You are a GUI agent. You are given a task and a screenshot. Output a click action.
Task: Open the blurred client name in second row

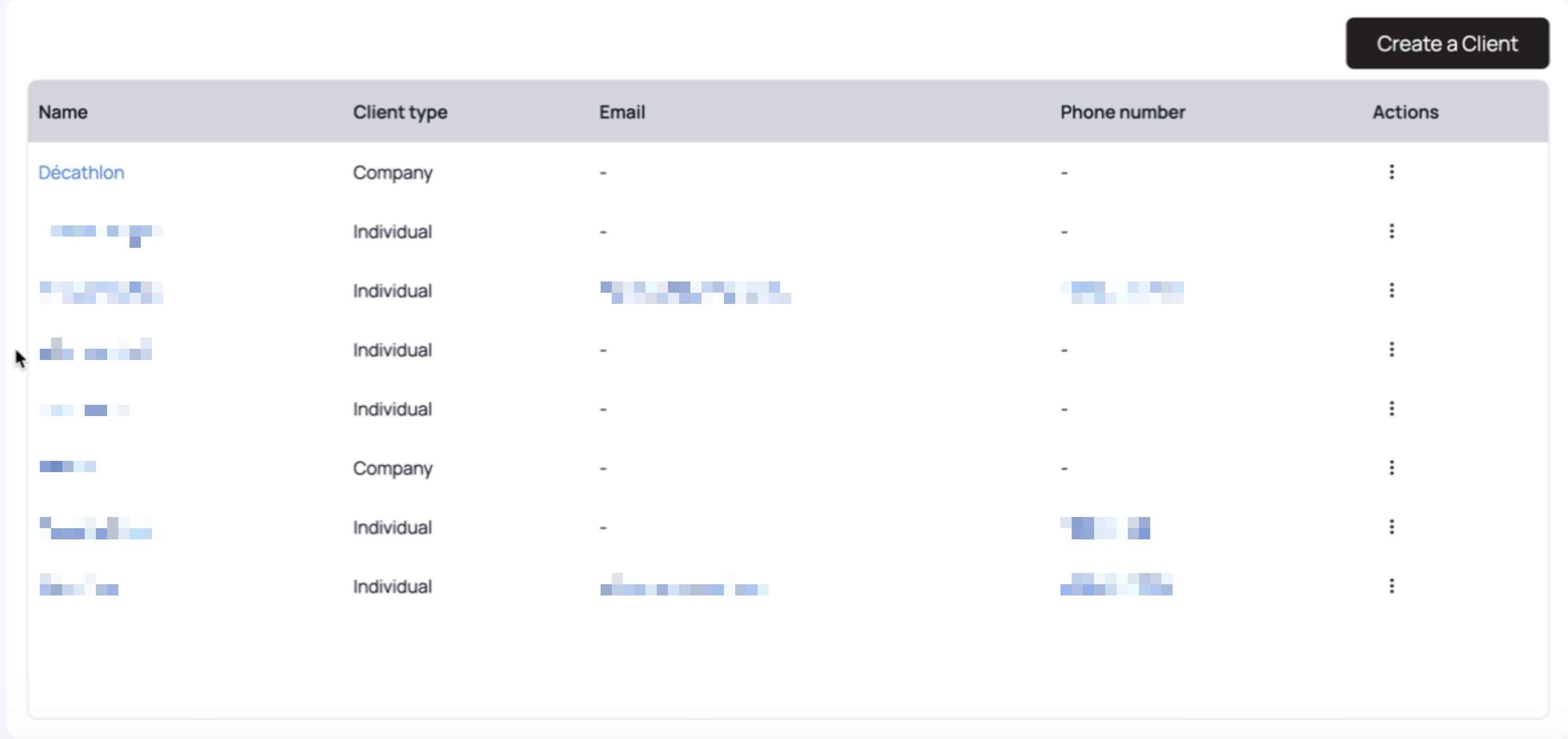100,235
